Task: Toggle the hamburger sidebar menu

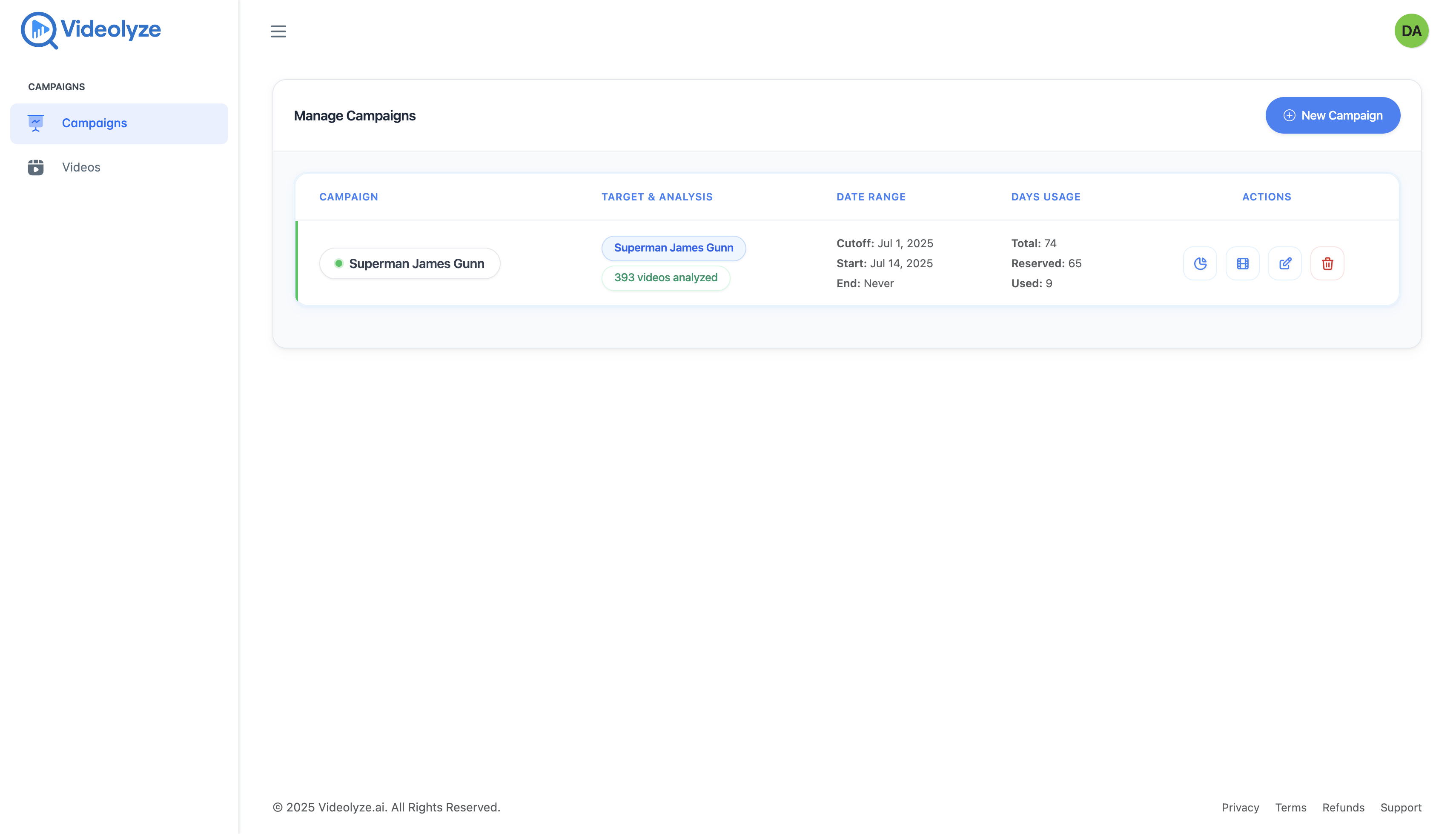Action: [278, 31]
